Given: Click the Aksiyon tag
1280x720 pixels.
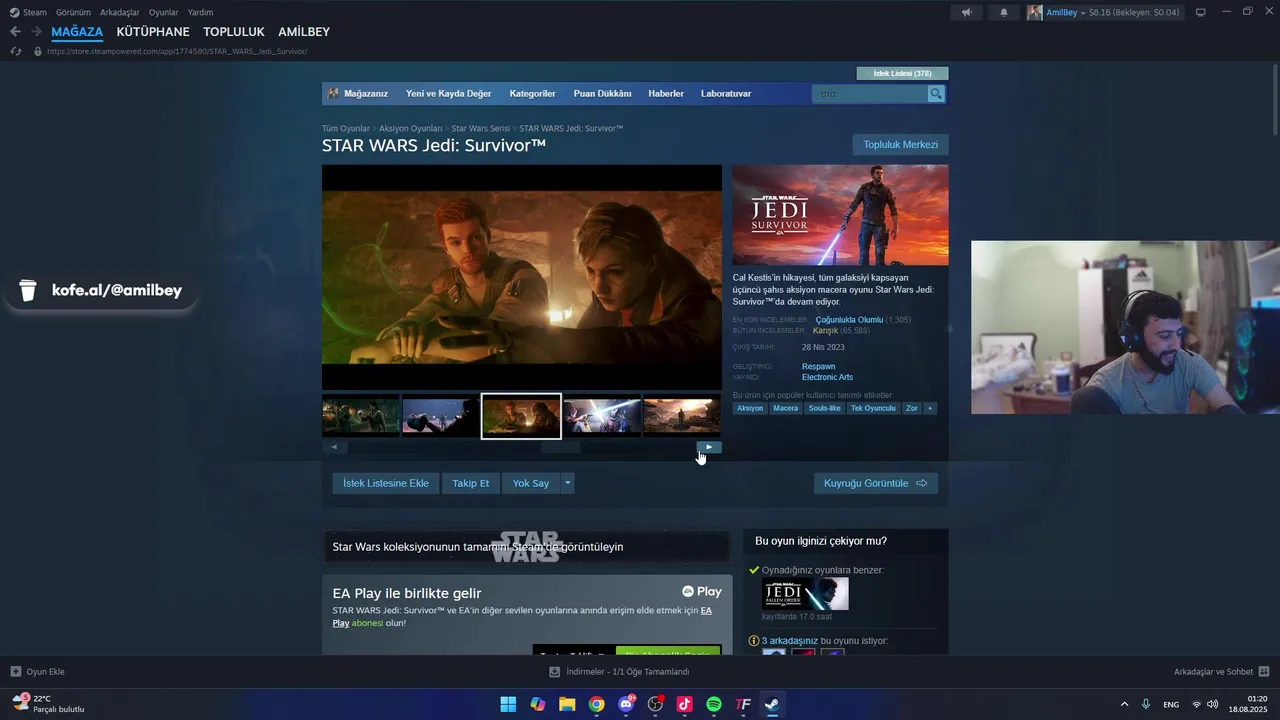Looking at the screenshot, I should 750,408.
